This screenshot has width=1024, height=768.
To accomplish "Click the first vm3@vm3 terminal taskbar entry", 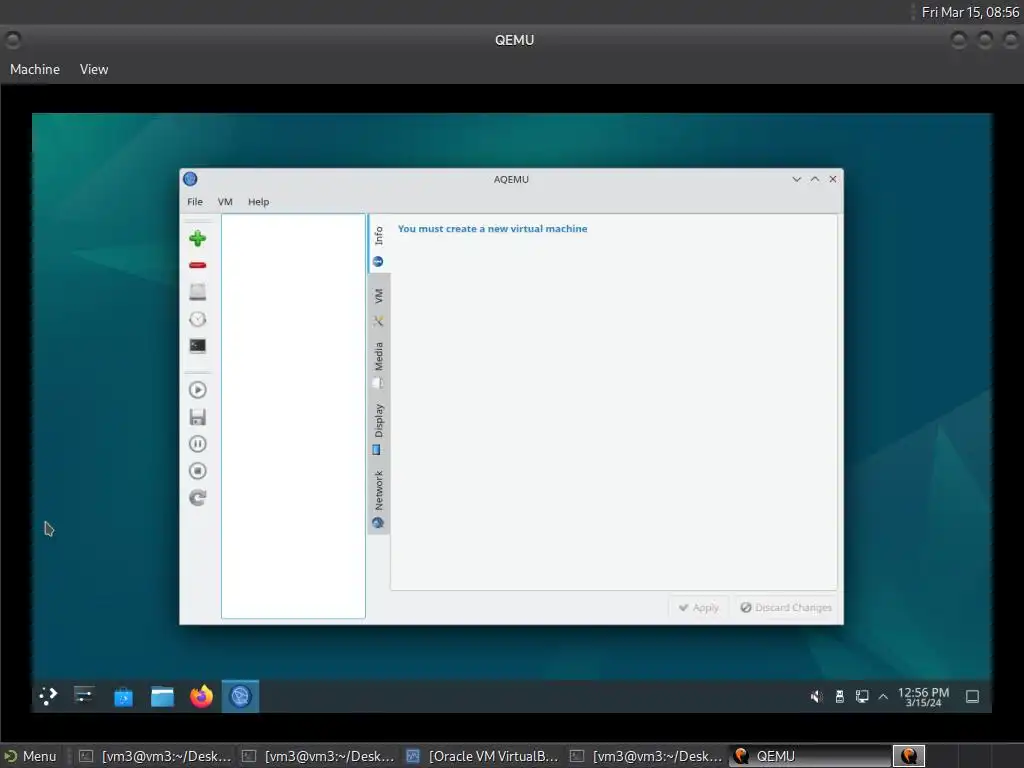I will (155, 756).
